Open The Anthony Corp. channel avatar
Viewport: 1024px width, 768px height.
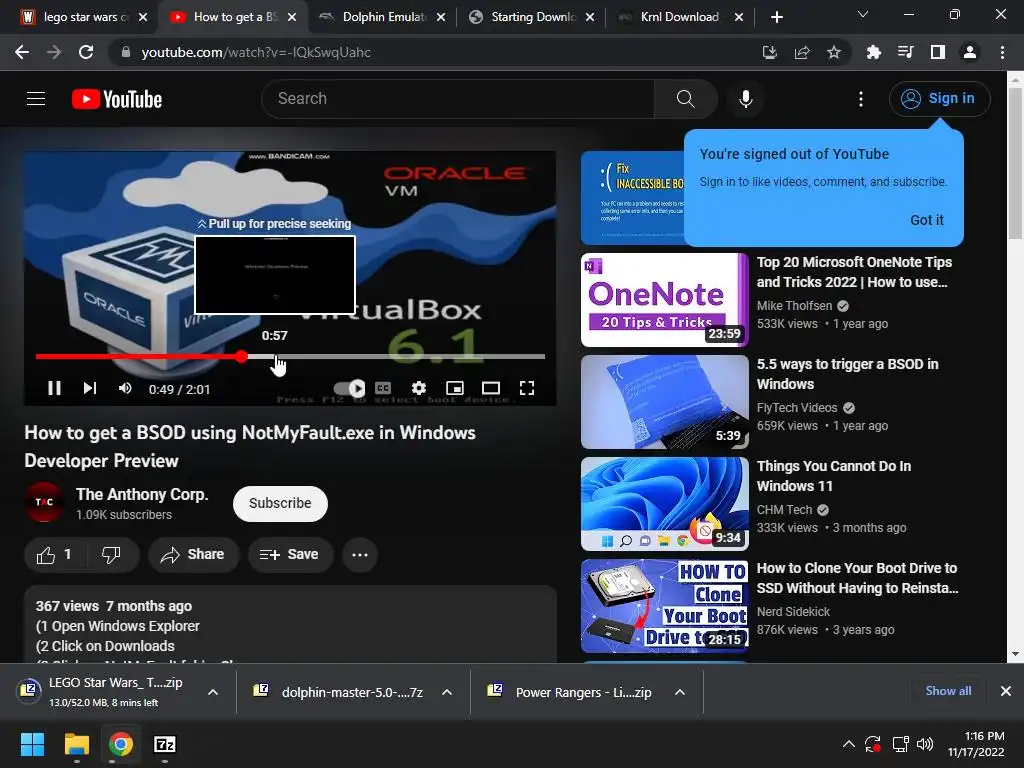44,502
